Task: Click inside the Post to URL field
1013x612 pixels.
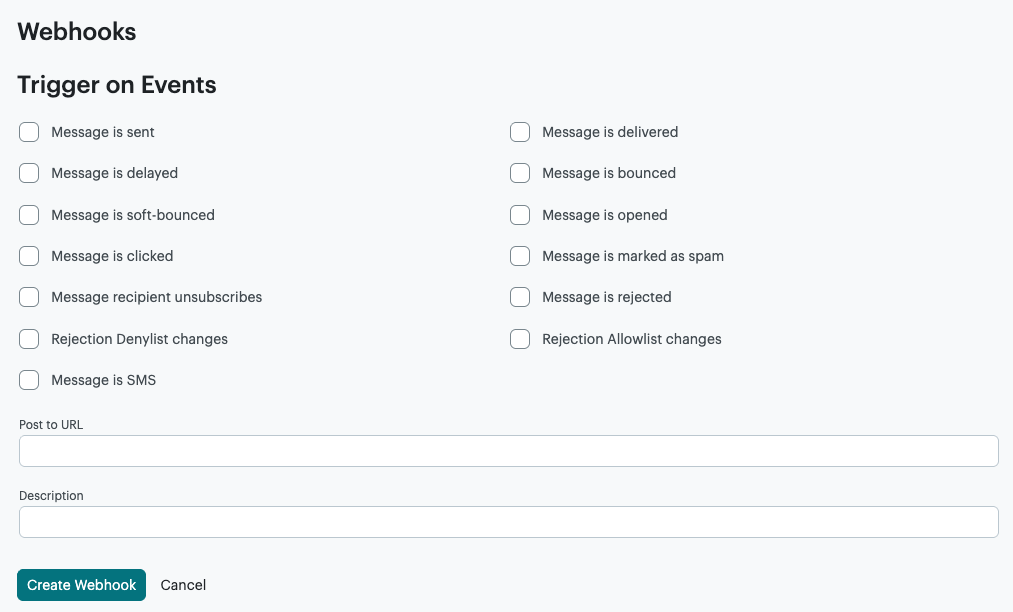Action: (508, 450)
